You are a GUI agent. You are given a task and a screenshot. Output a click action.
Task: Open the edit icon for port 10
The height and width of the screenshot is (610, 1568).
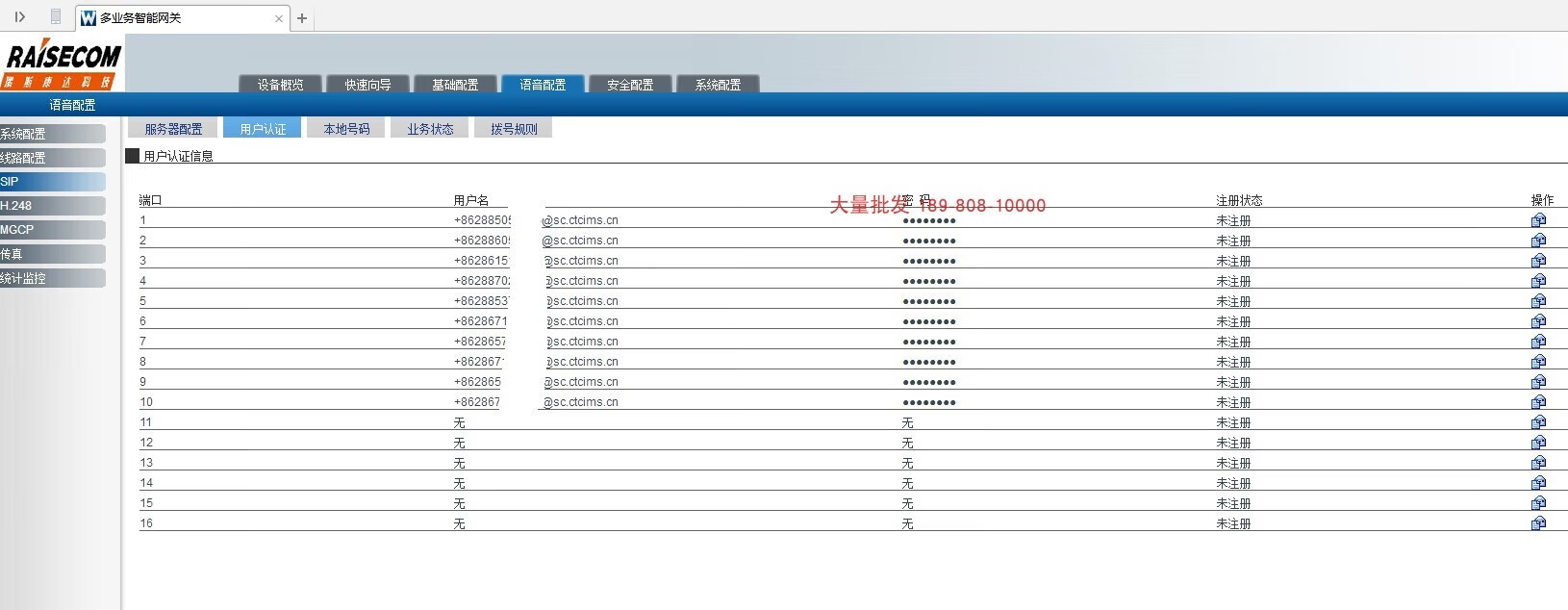[x=1538, y=402]
